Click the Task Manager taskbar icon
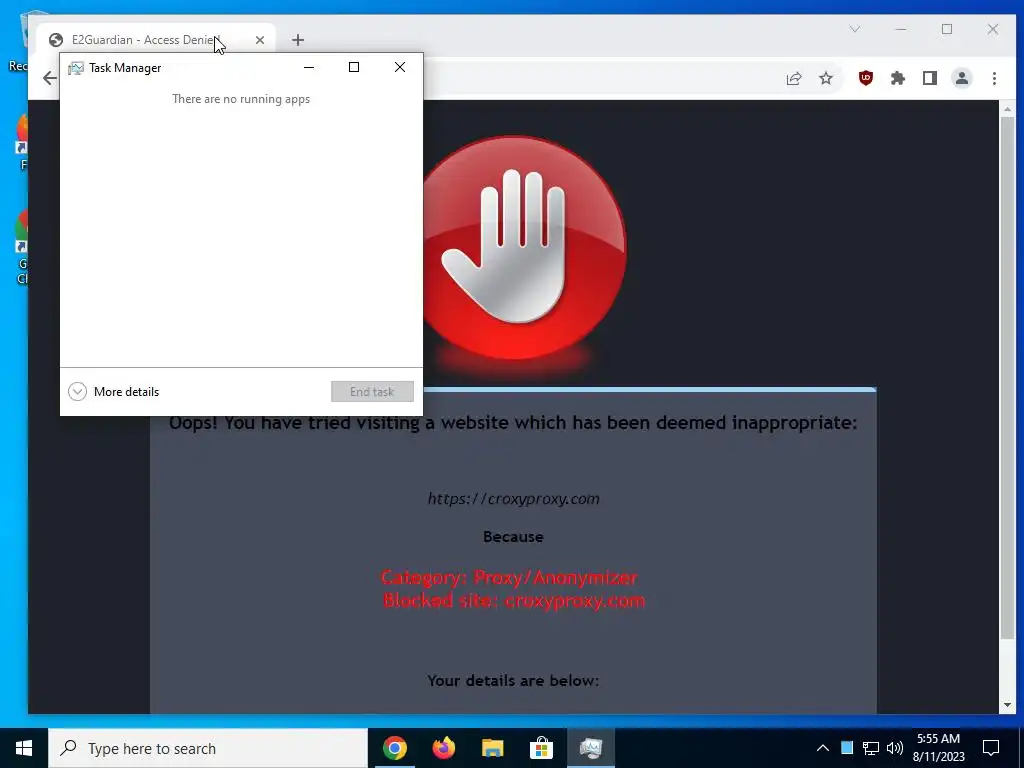Screen dimensions: 1024x768 590,748
